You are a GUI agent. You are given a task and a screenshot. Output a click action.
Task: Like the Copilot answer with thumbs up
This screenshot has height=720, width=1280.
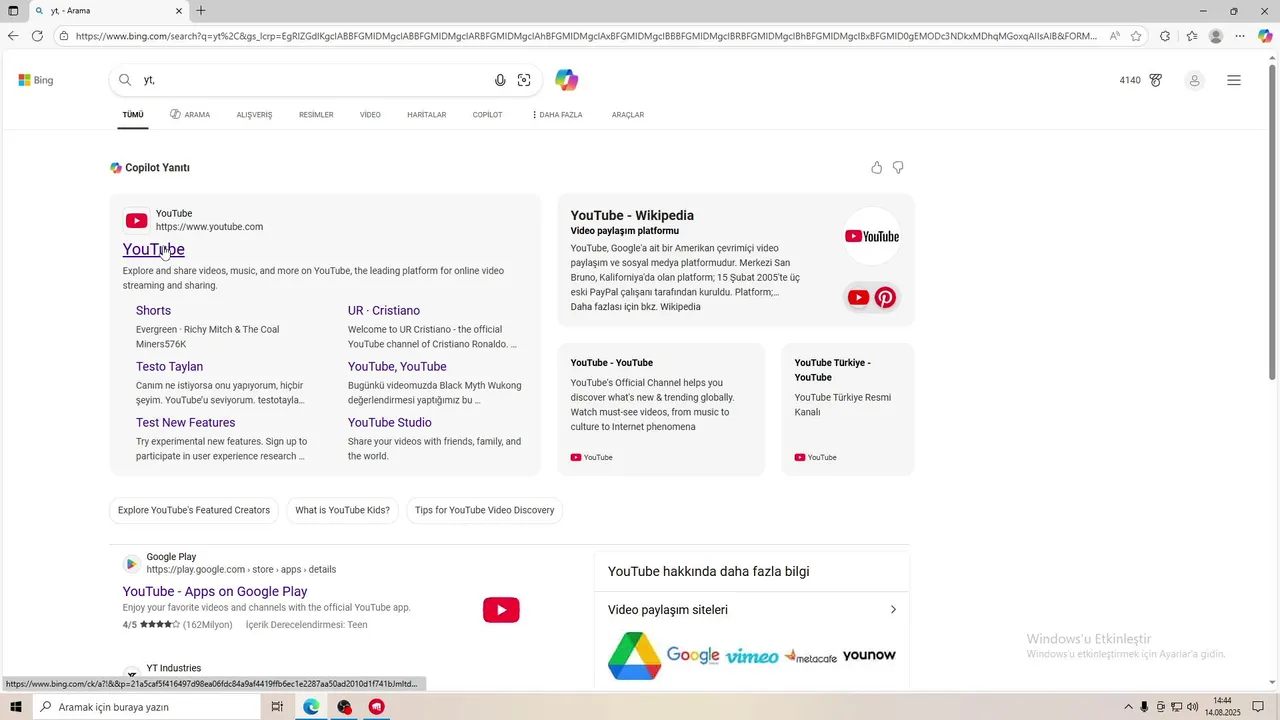[877, 167]
